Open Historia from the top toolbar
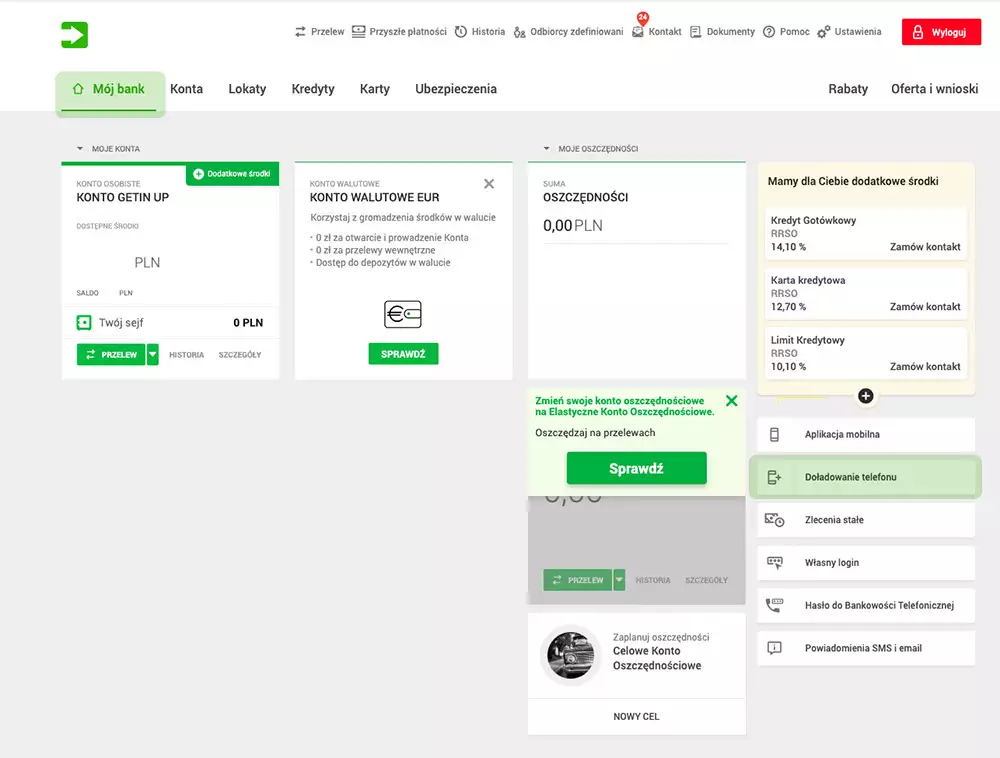The height and width of the screenshot is (758, 1000). click(x=480, y=31)
